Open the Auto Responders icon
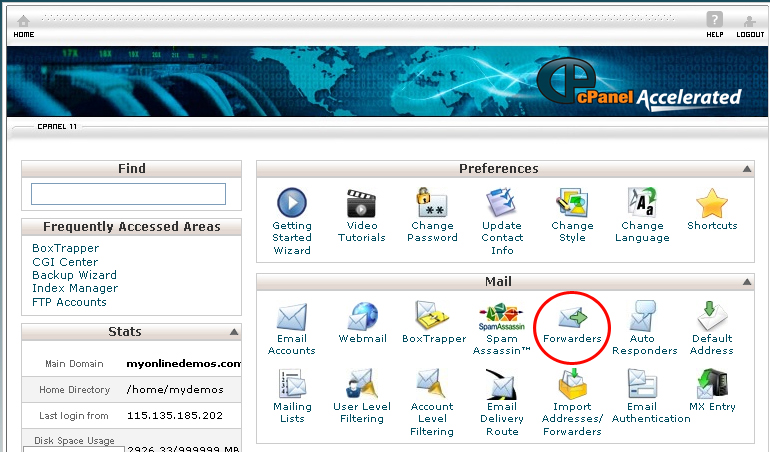This screenshot has width=770, height=452. [x=642, y=315]
